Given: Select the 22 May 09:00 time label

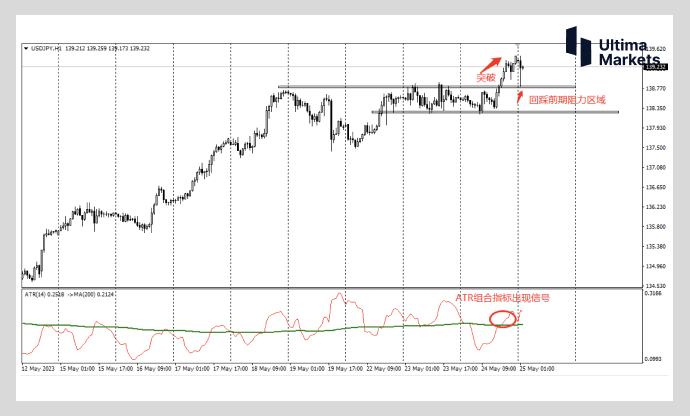Looking at the screenshot, I should tap(383, 369).
